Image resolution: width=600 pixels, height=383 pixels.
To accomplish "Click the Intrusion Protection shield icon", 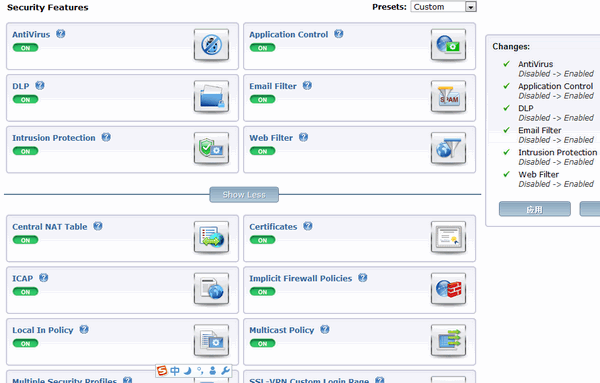I will click(211, 148).
